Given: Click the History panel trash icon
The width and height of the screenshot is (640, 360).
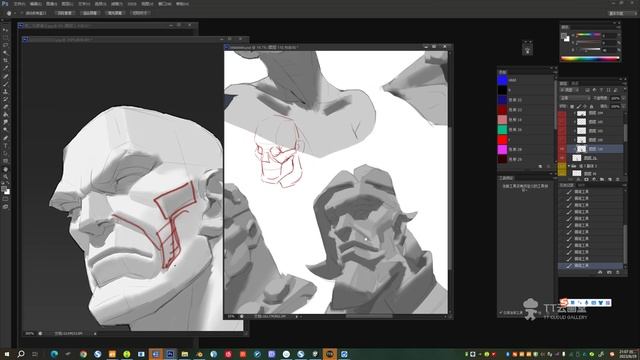Looking at the screenshot, I should point(618,272).
